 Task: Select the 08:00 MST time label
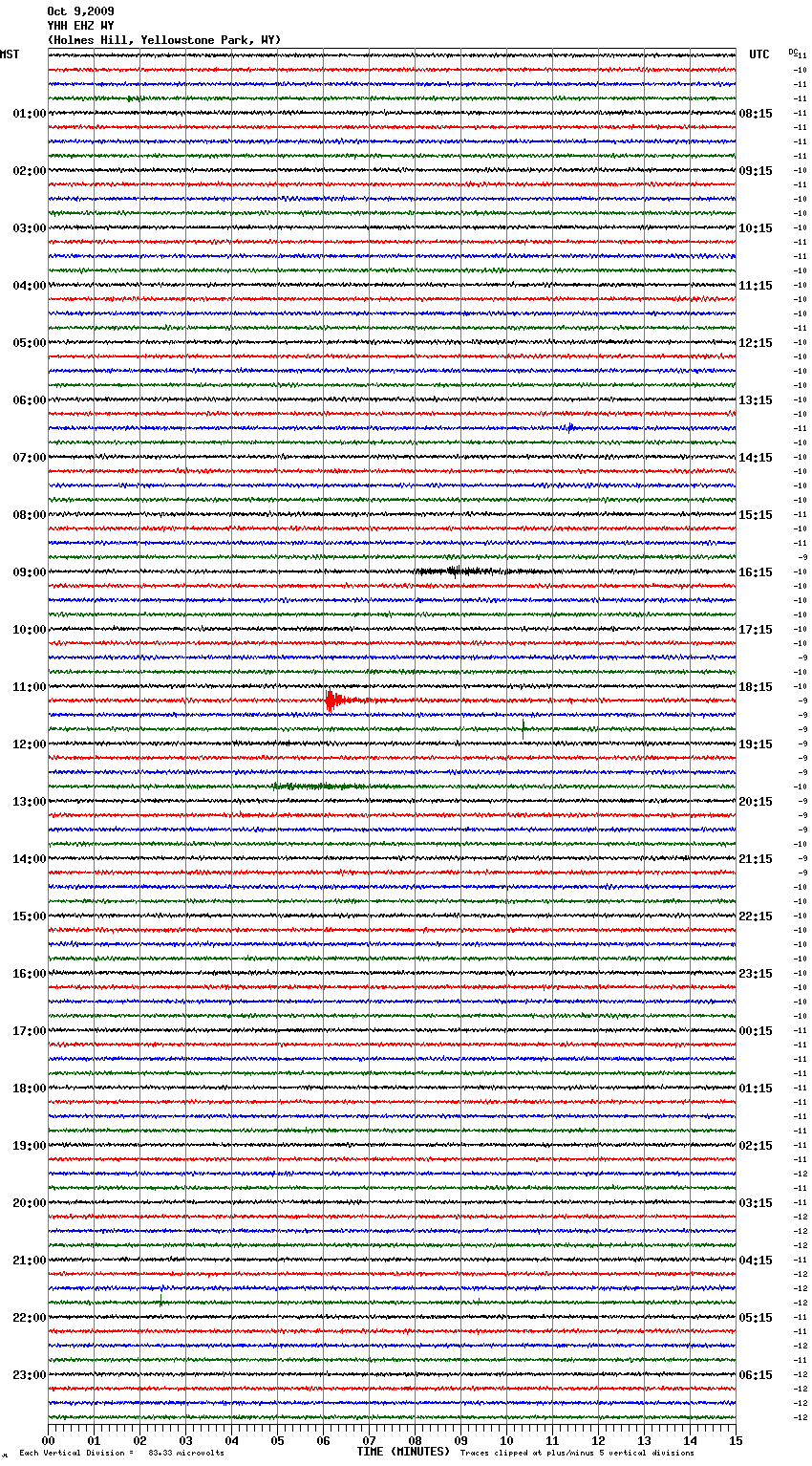[x=30, y=515]
